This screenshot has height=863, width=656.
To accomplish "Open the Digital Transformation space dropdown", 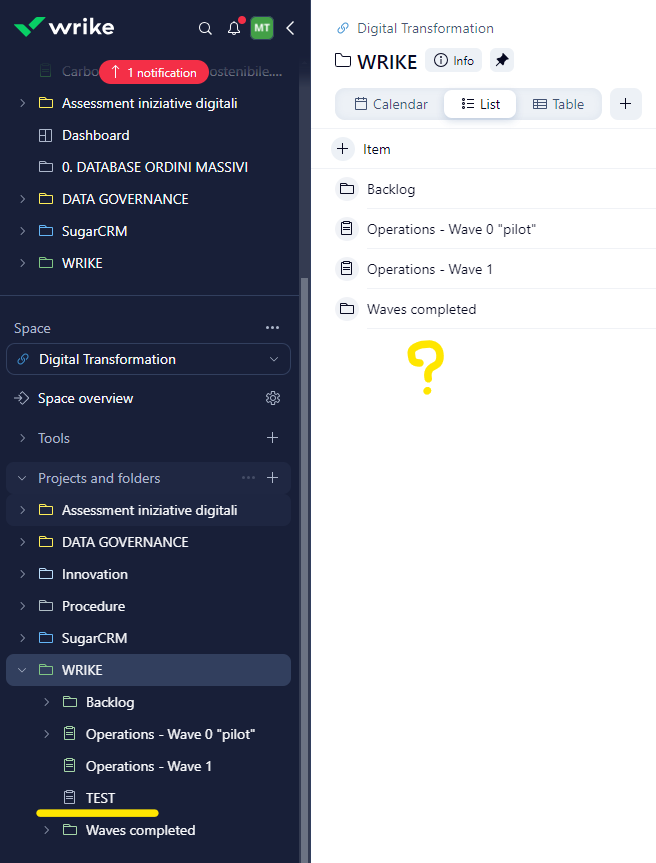I will [148, 359].
